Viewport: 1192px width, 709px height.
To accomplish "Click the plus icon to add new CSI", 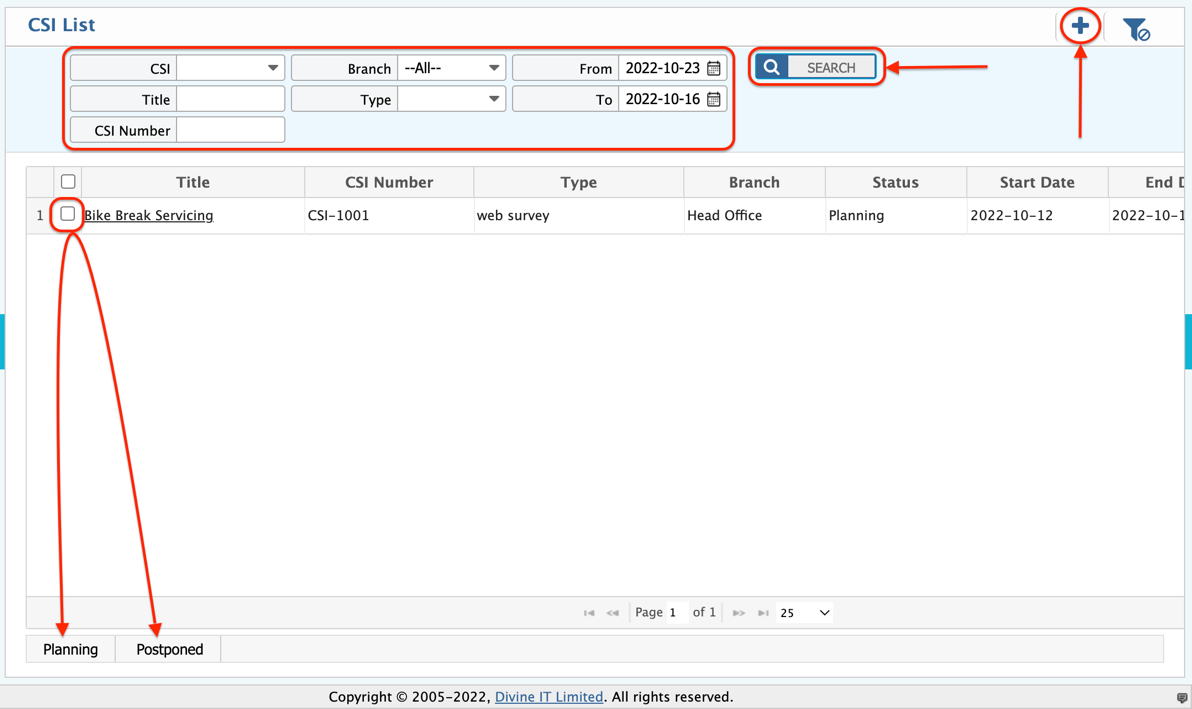I will click(1079, 26).
